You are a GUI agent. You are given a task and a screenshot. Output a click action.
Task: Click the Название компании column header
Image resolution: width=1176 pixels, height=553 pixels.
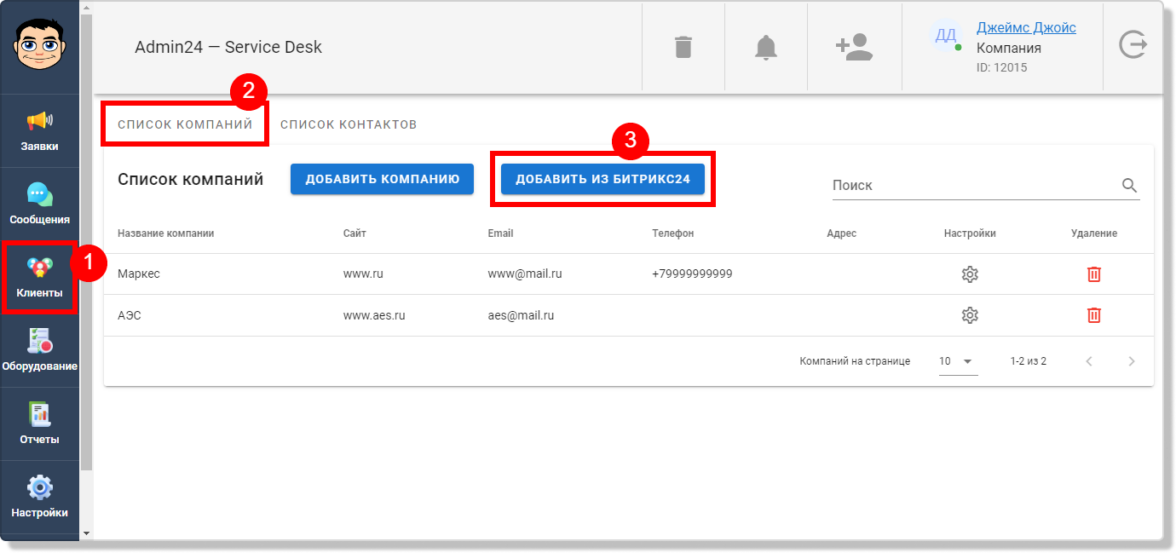coord(166,233)
